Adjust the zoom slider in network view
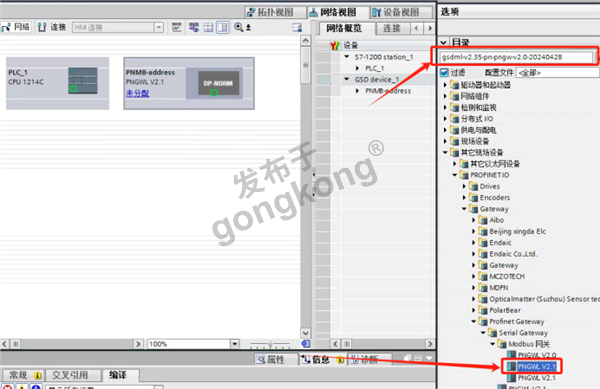Image resolution: width=600 pixels, height=389 pixels. (270, 344)
